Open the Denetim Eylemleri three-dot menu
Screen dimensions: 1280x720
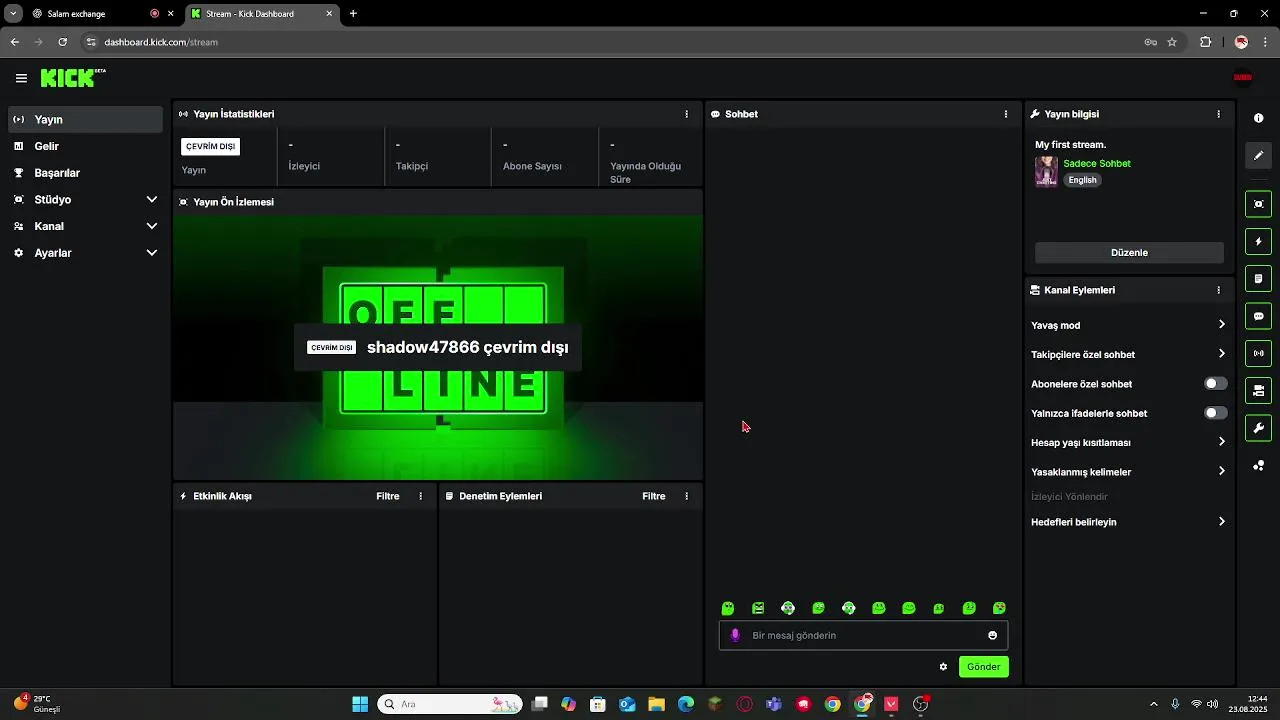[686, 496]
